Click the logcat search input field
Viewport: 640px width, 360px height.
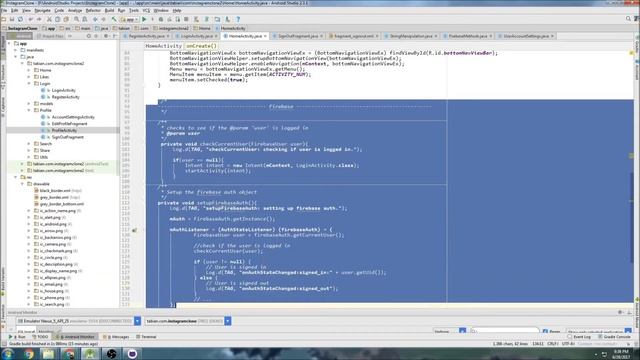click(504, 331)
